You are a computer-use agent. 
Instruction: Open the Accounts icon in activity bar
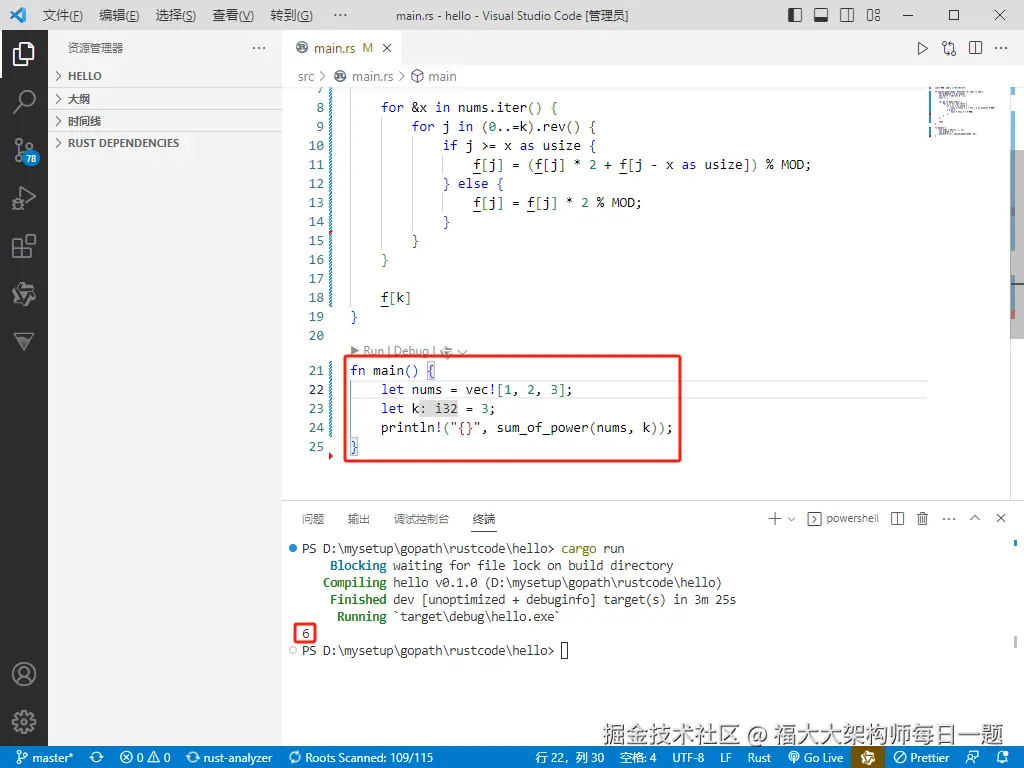(24, 674)
